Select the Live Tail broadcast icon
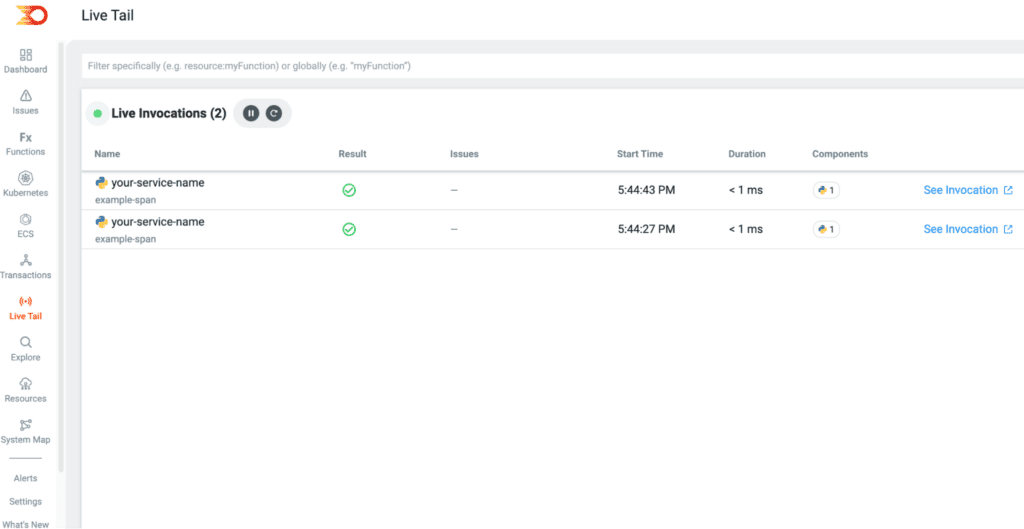This screenshot has width=1024, height=529. [25, 301]
